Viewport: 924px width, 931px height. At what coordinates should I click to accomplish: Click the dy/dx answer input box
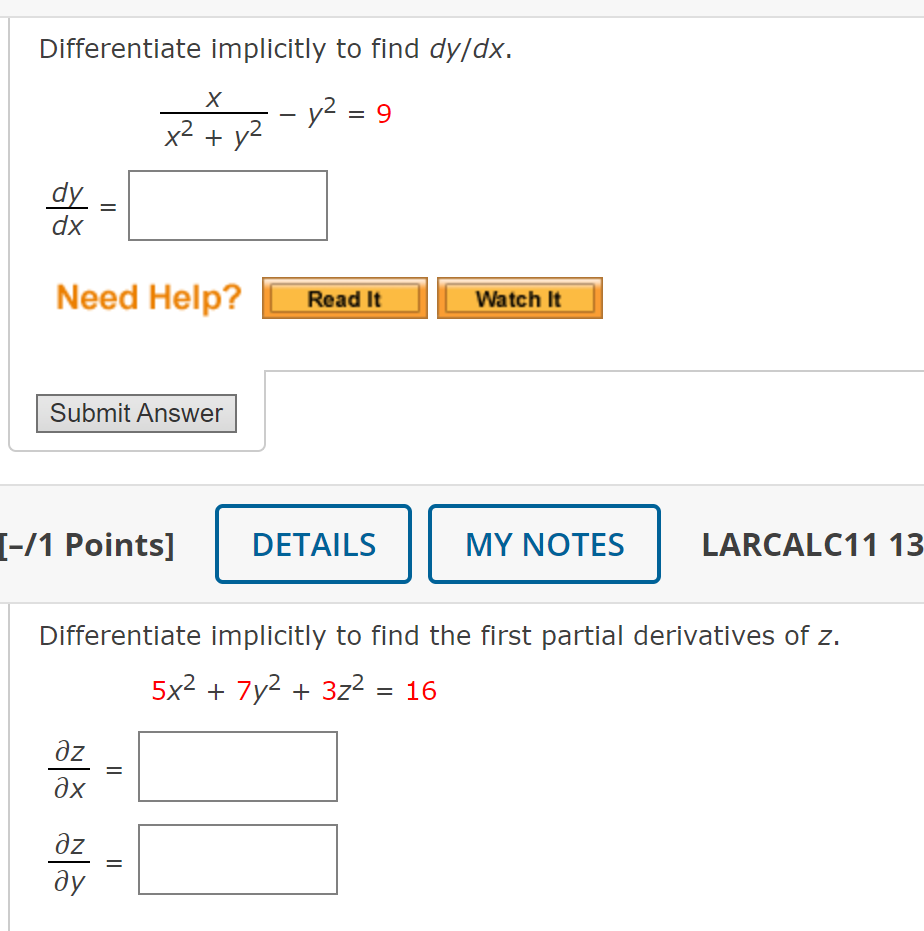point(227,205)
